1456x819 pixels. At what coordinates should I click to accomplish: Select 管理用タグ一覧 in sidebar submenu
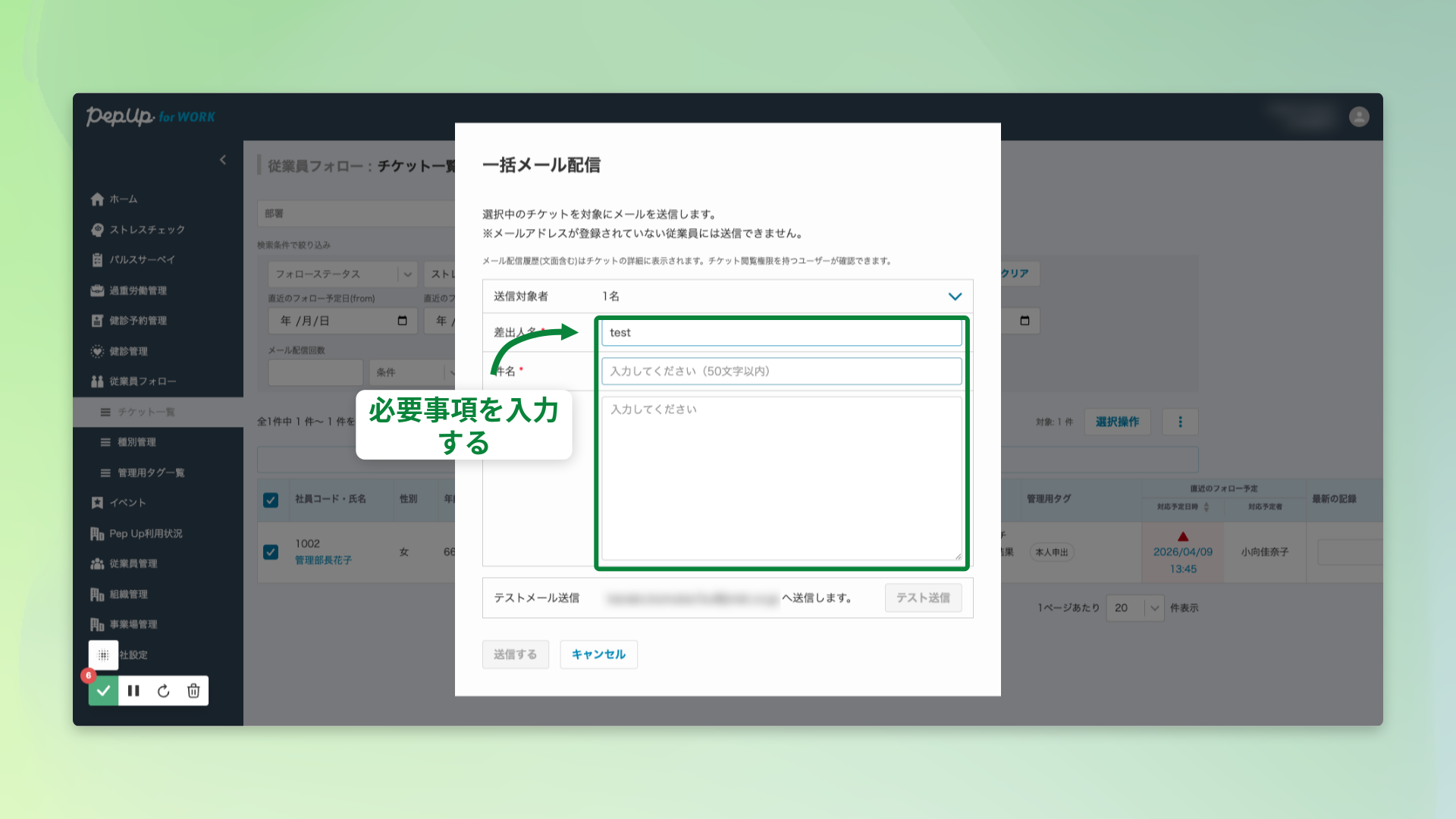click(x=151, y=473)
